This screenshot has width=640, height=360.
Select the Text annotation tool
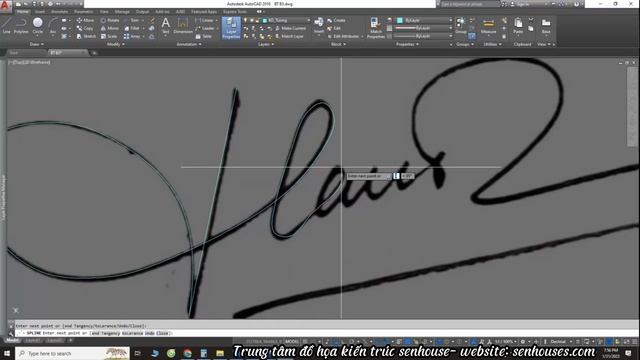165,25
